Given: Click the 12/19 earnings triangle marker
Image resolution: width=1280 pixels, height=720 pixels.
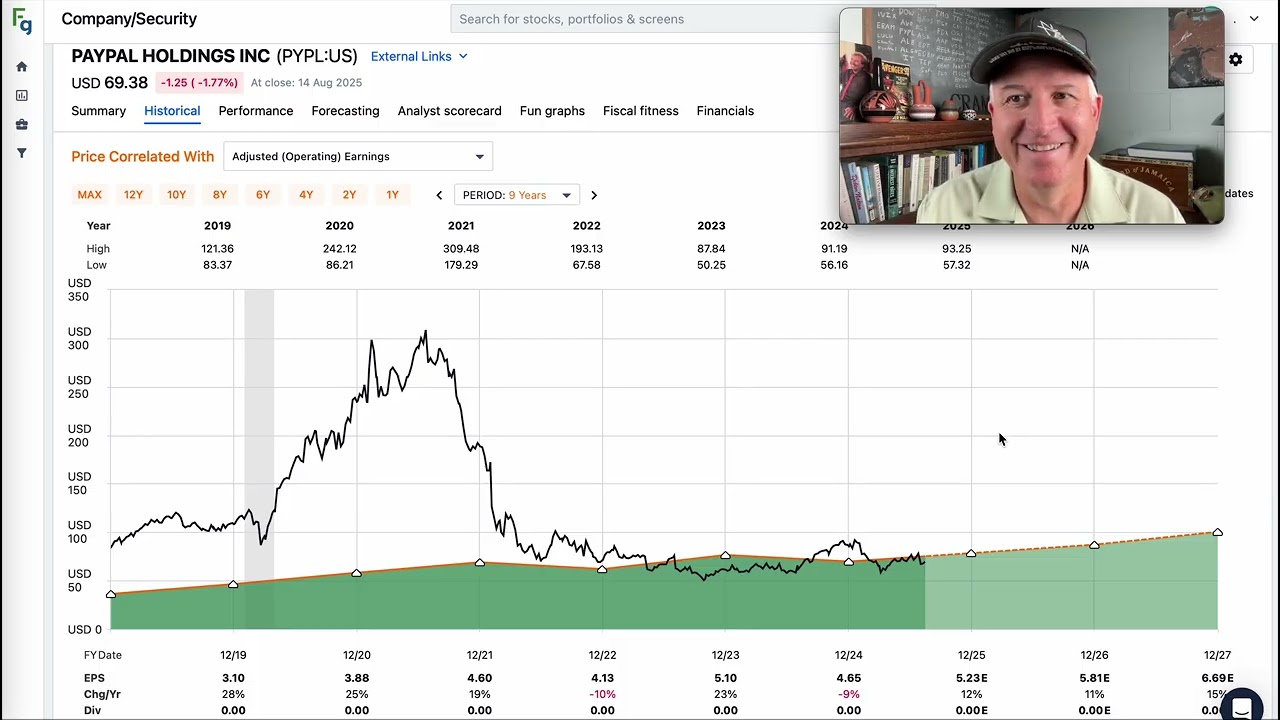Looking at the screenshot, I should coord(233,584).
